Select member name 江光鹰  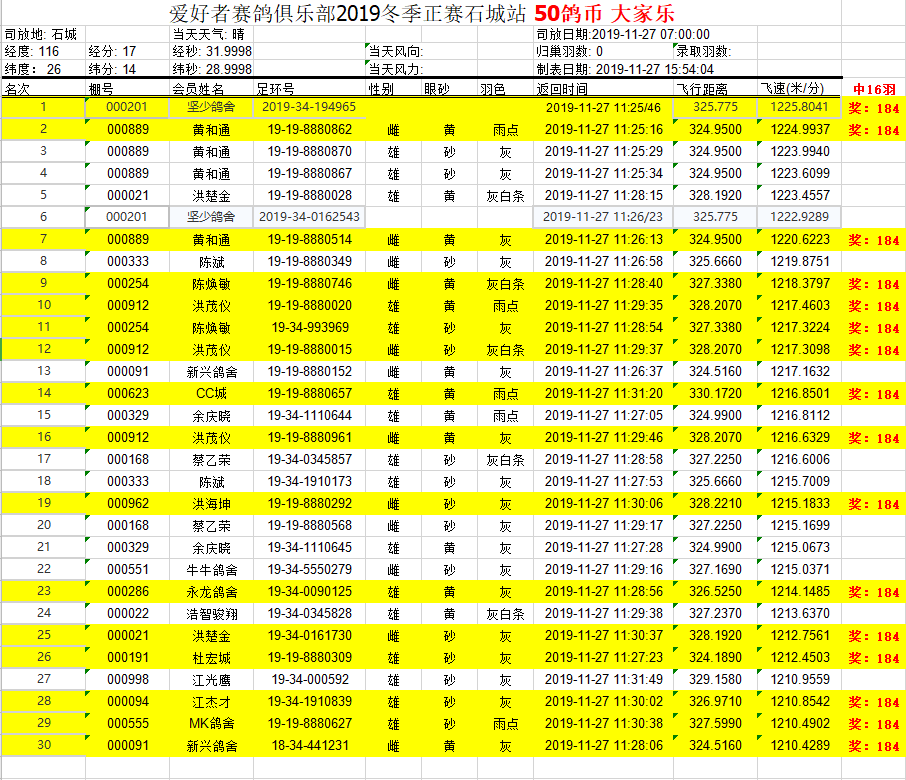tap(211, 679)
